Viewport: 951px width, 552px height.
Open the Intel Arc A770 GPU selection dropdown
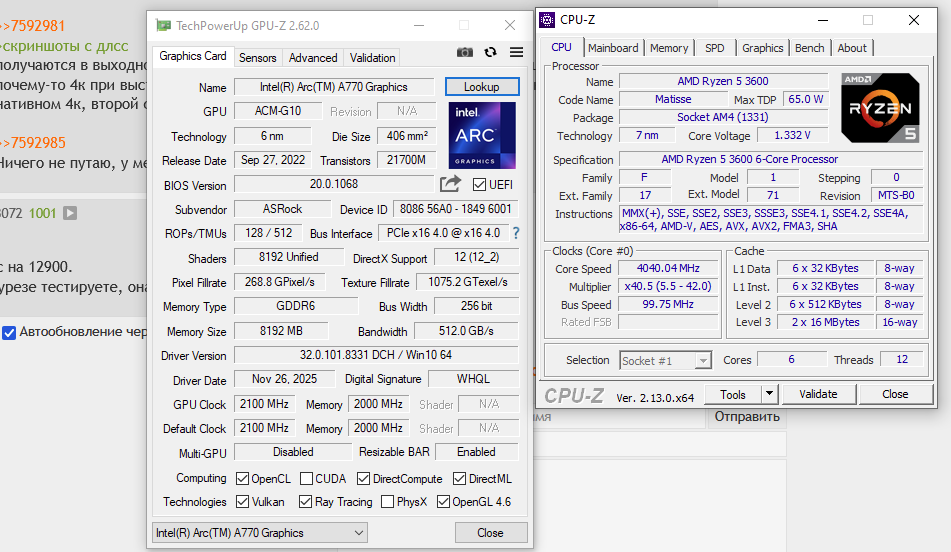(x=259, y=533)
